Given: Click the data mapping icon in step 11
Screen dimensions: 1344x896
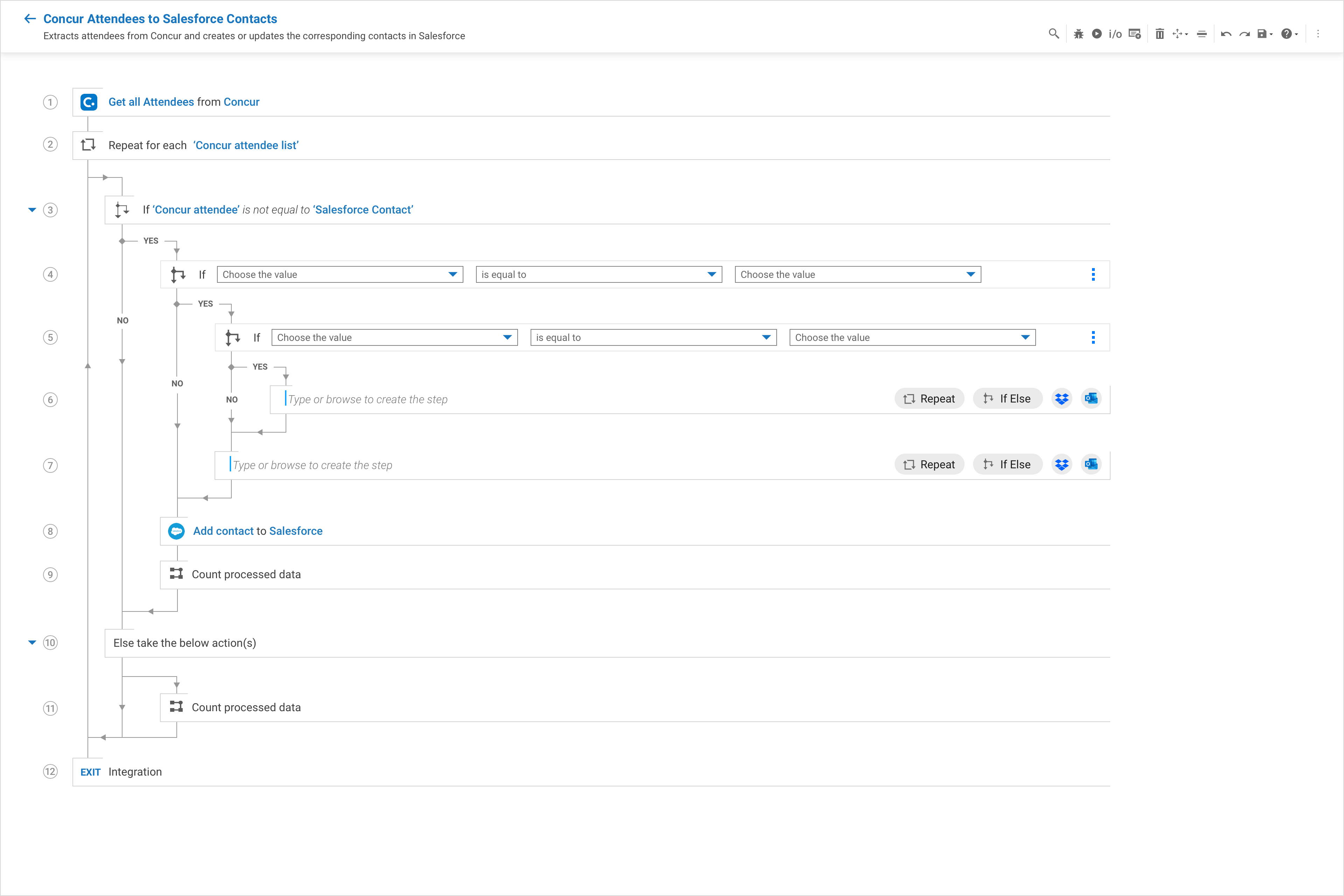Looking at the screenshot, I should [176, 707].
